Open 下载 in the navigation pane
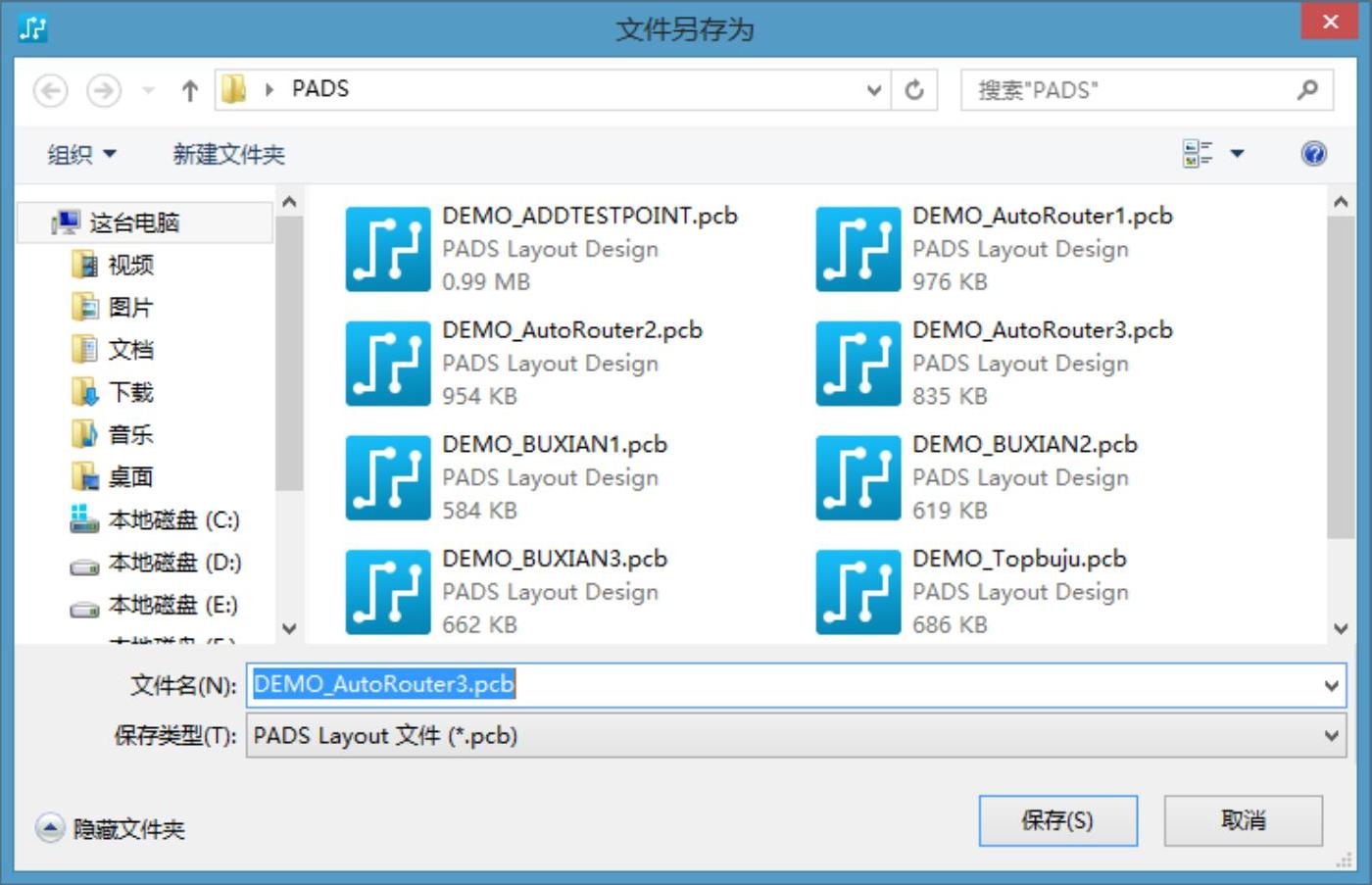The image size is (1372, 885). coord(131,392)
